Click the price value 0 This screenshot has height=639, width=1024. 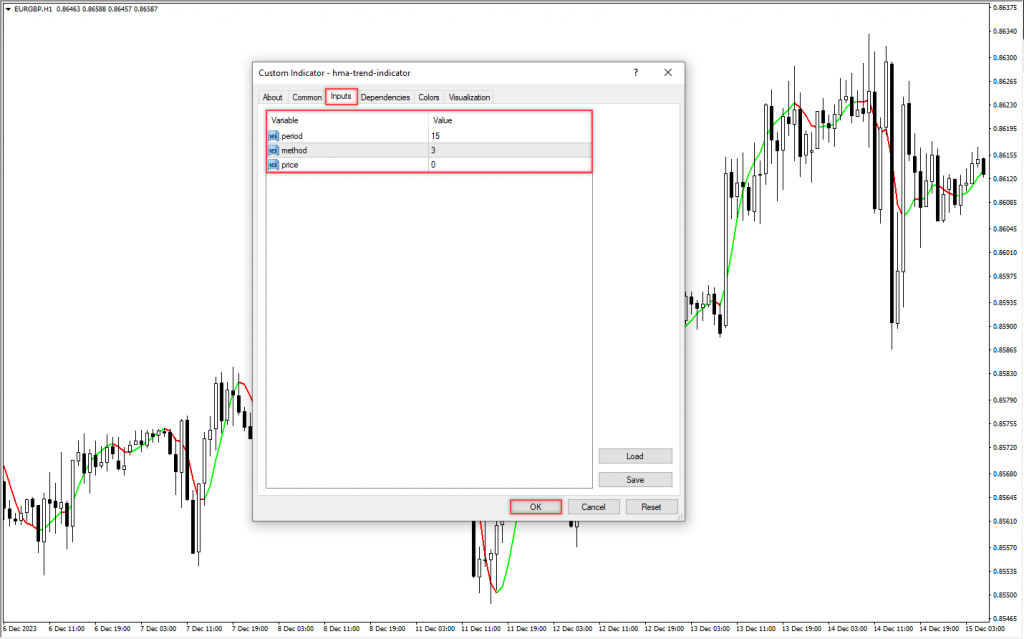click(433, 165)
